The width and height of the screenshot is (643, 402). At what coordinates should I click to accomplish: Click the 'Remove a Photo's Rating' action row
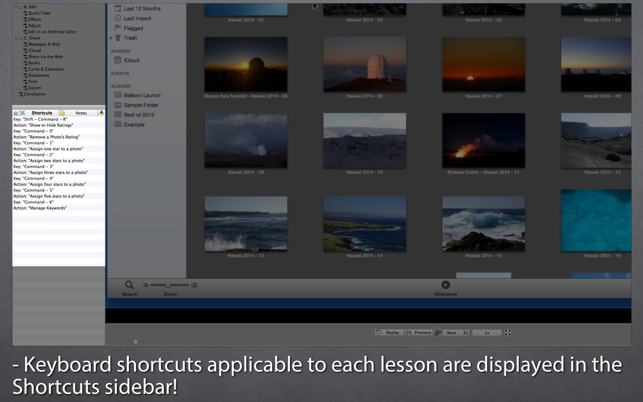click(x=59, y=137)
